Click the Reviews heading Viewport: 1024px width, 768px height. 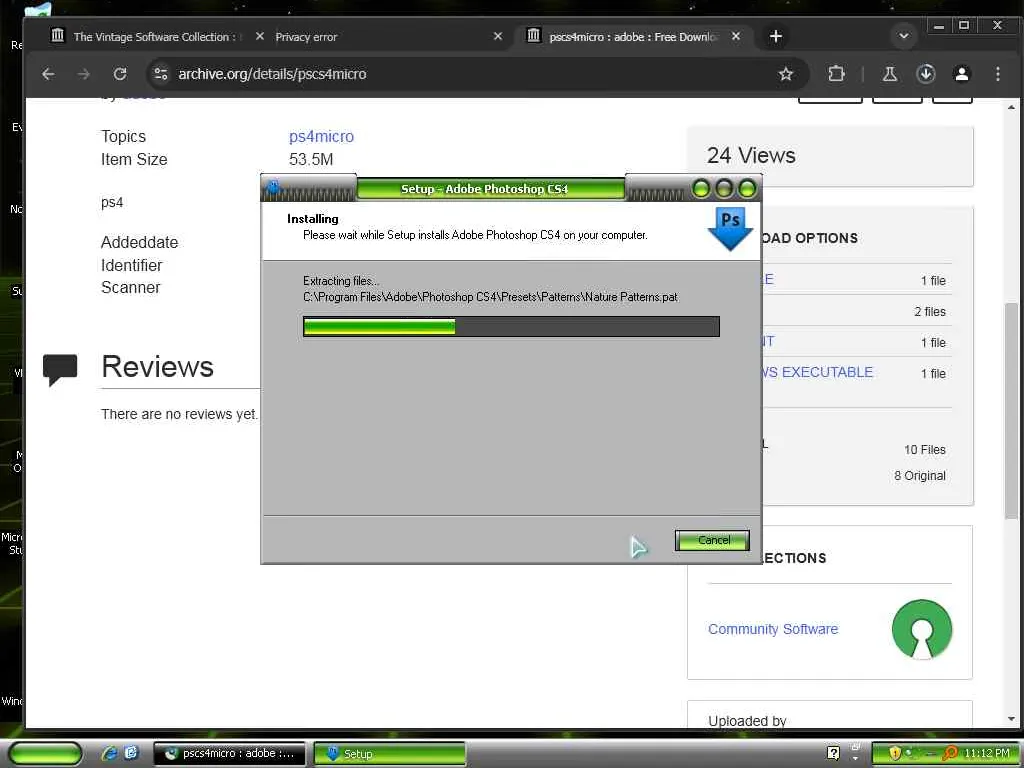pyautogui.click(x=157, y=367)
